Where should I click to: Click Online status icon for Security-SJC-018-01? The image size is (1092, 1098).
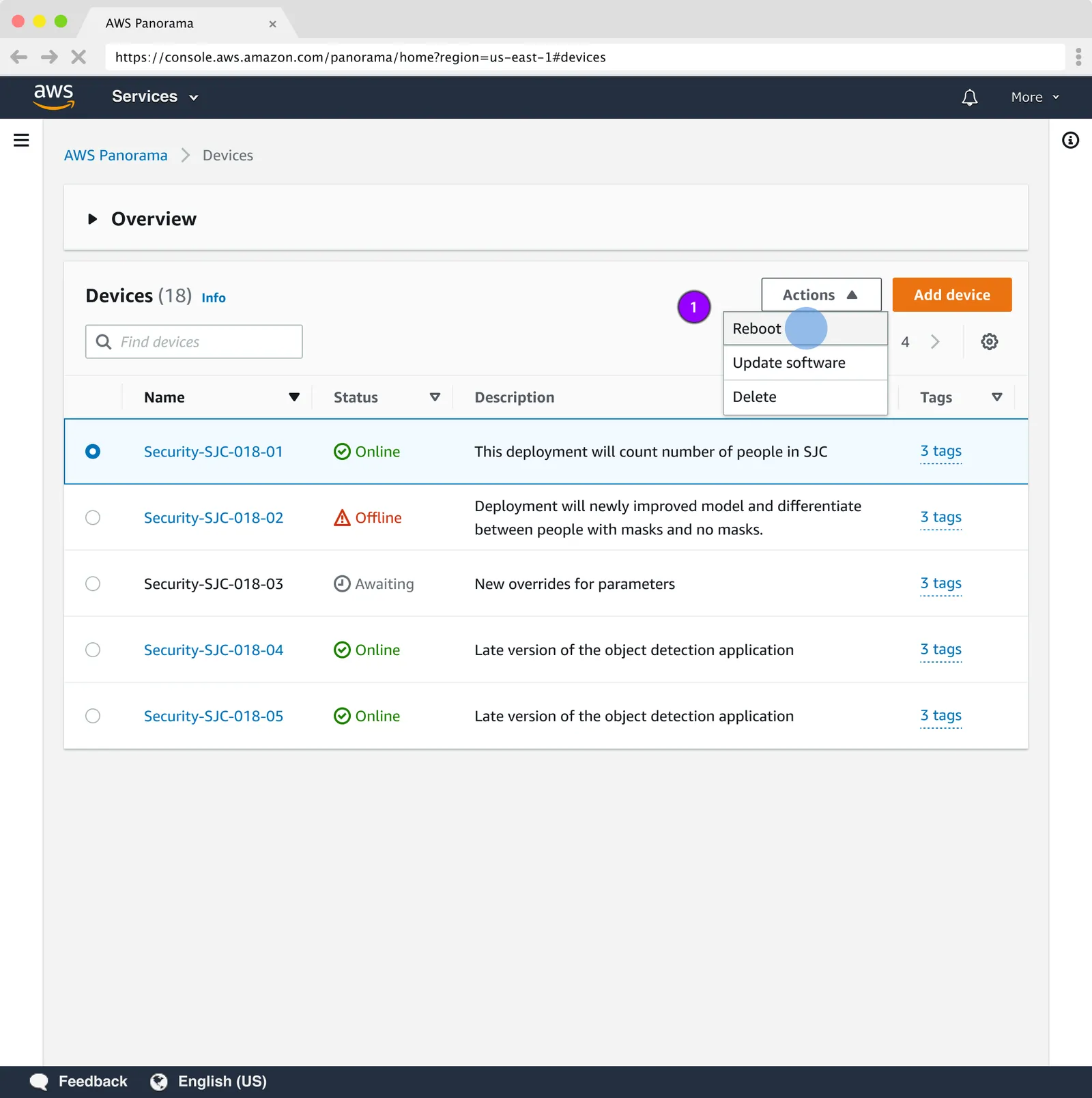(x=342, y=452)
